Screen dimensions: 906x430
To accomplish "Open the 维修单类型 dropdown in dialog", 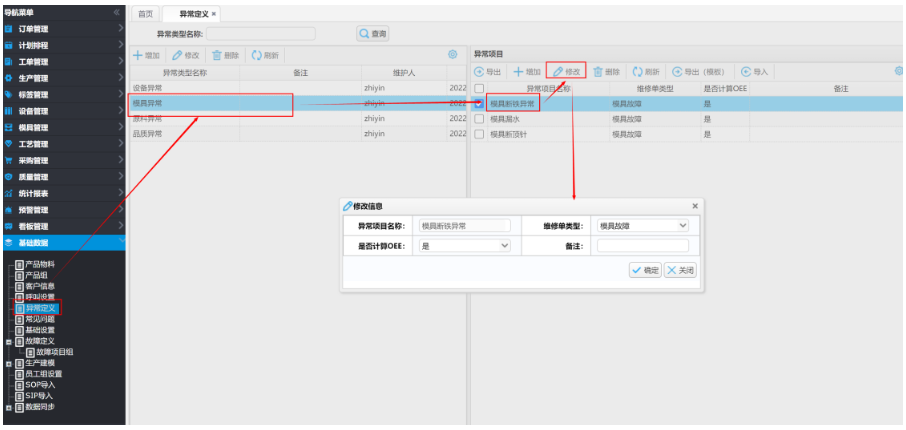I will pos(640,226).
